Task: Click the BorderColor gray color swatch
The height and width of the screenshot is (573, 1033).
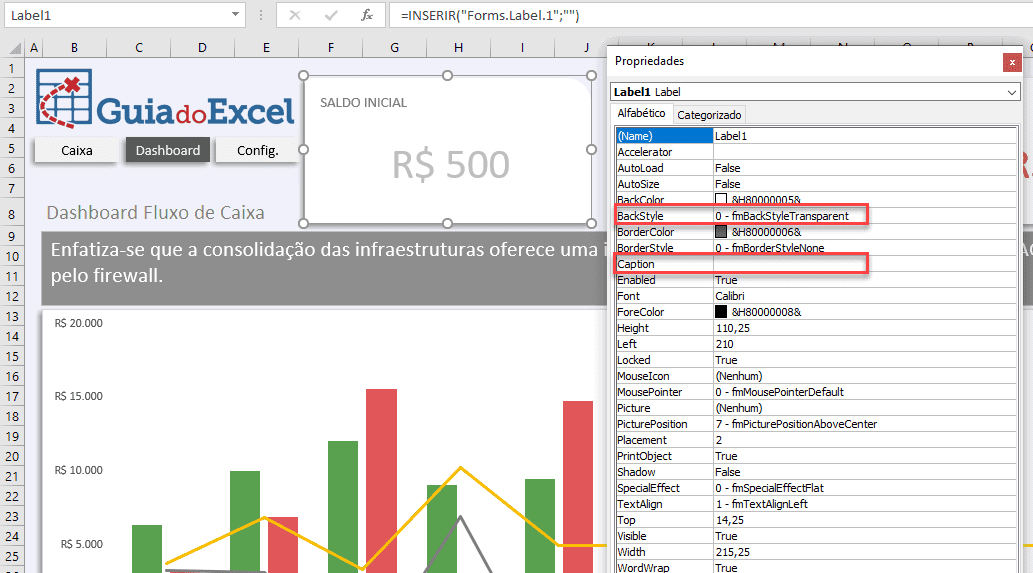Action: coord(721,232)
